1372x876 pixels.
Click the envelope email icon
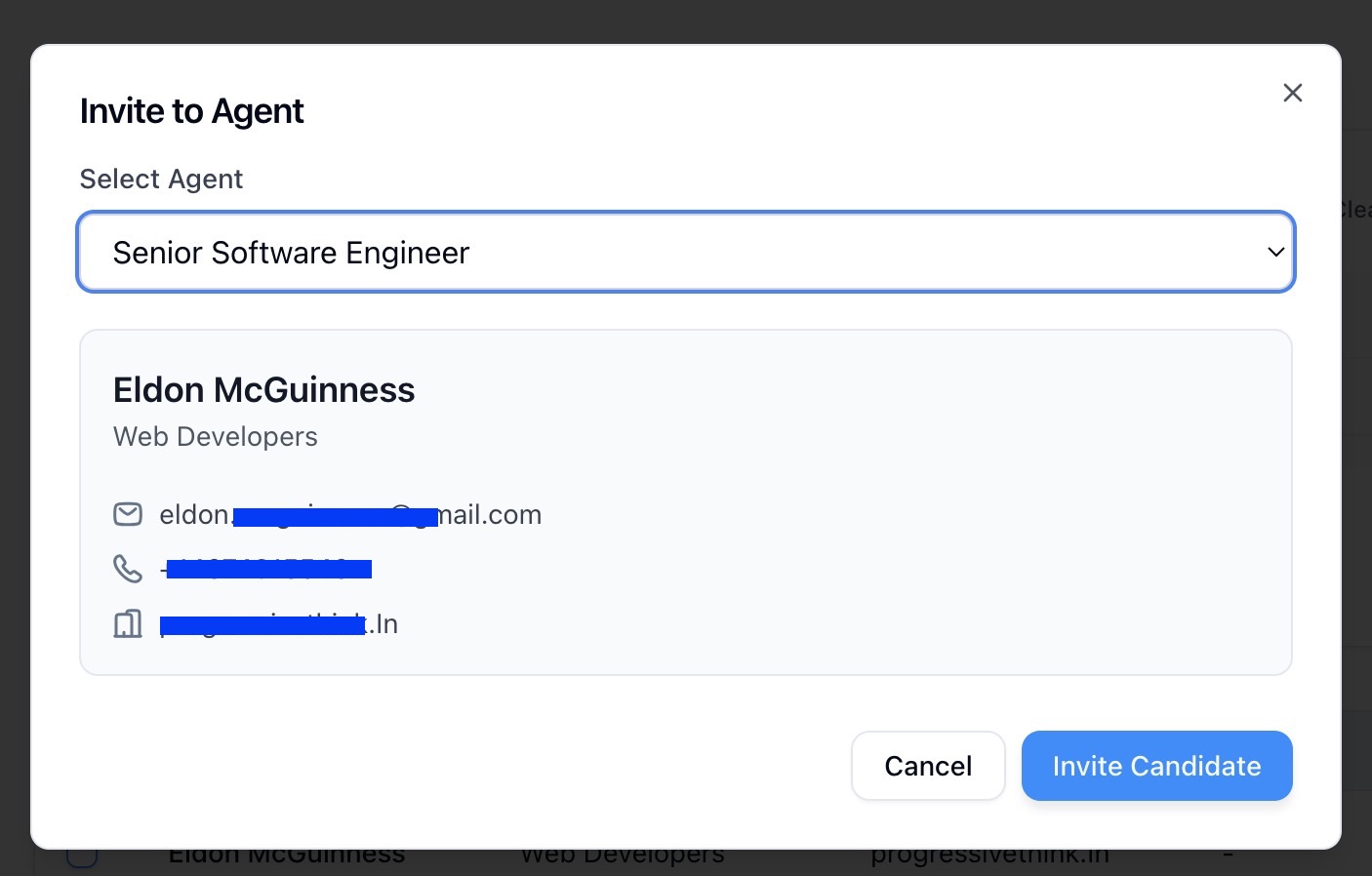(x=128, y=514)
